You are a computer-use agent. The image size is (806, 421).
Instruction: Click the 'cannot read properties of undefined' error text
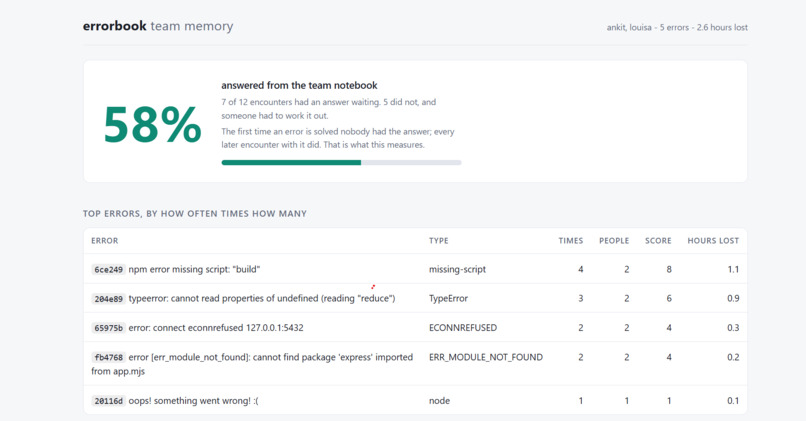click(262, 299)
